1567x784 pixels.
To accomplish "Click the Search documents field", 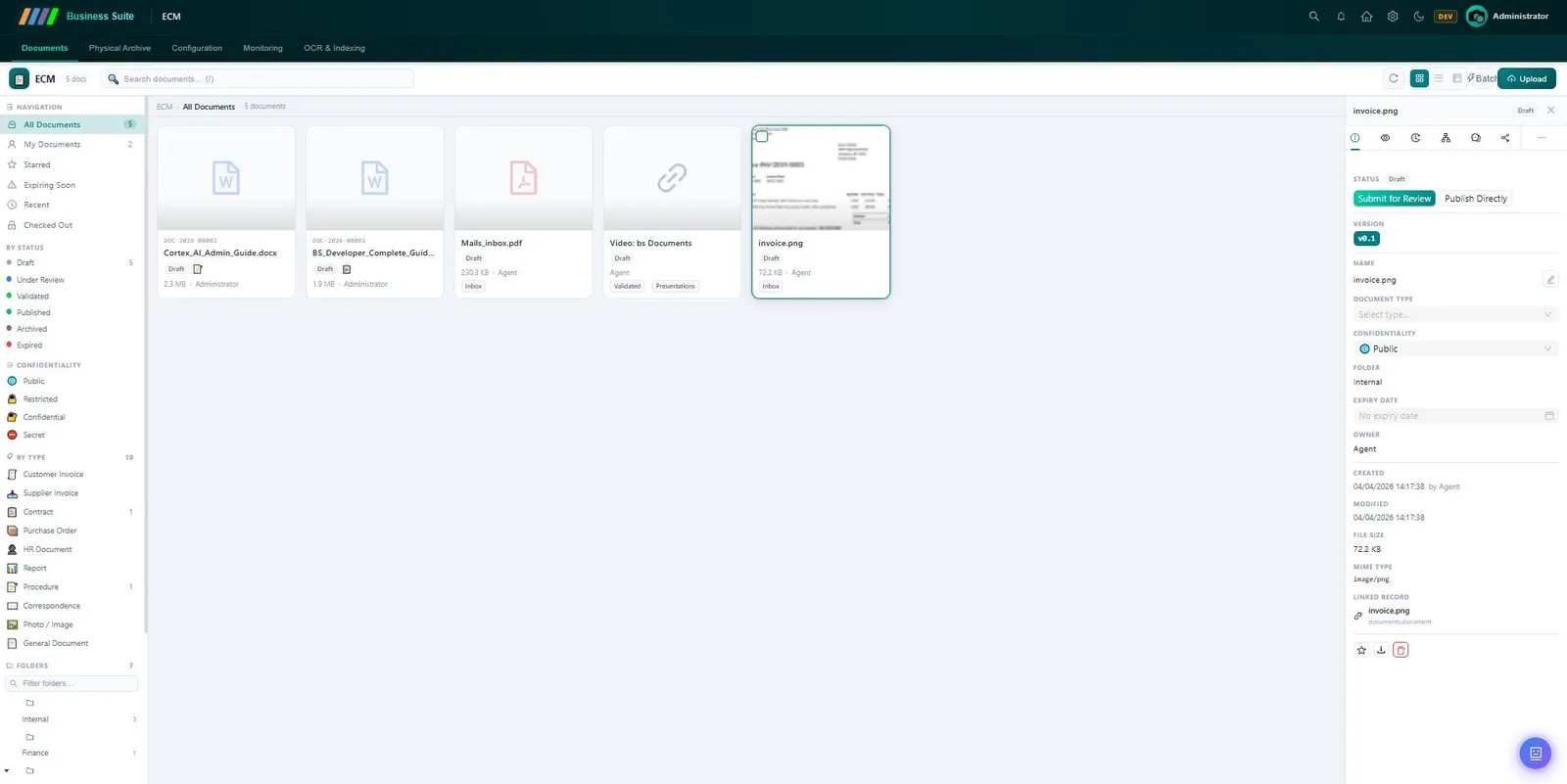I will point(258,78).
